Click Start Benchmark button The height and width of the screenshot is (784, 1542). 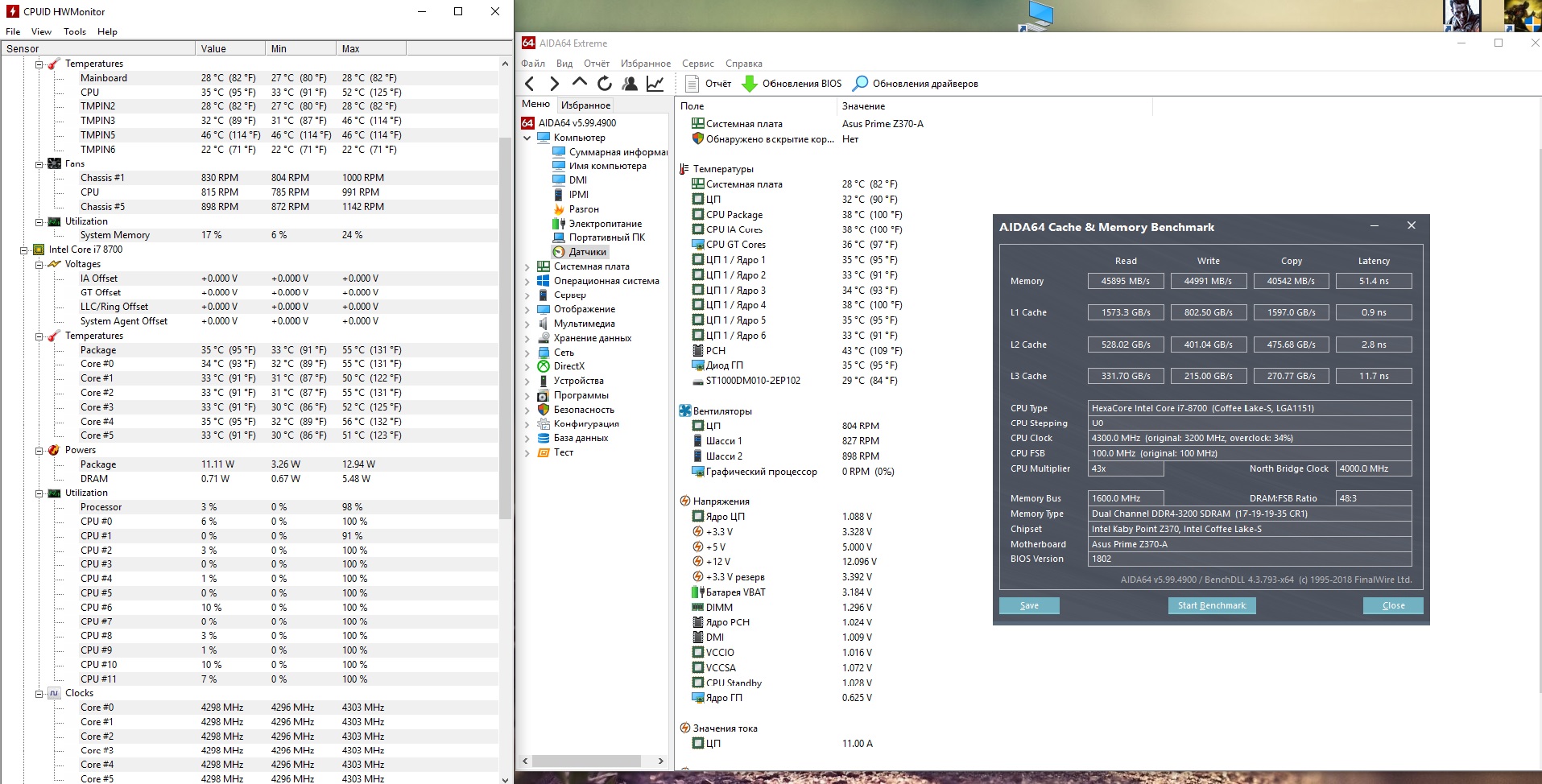coord(1212,606)
